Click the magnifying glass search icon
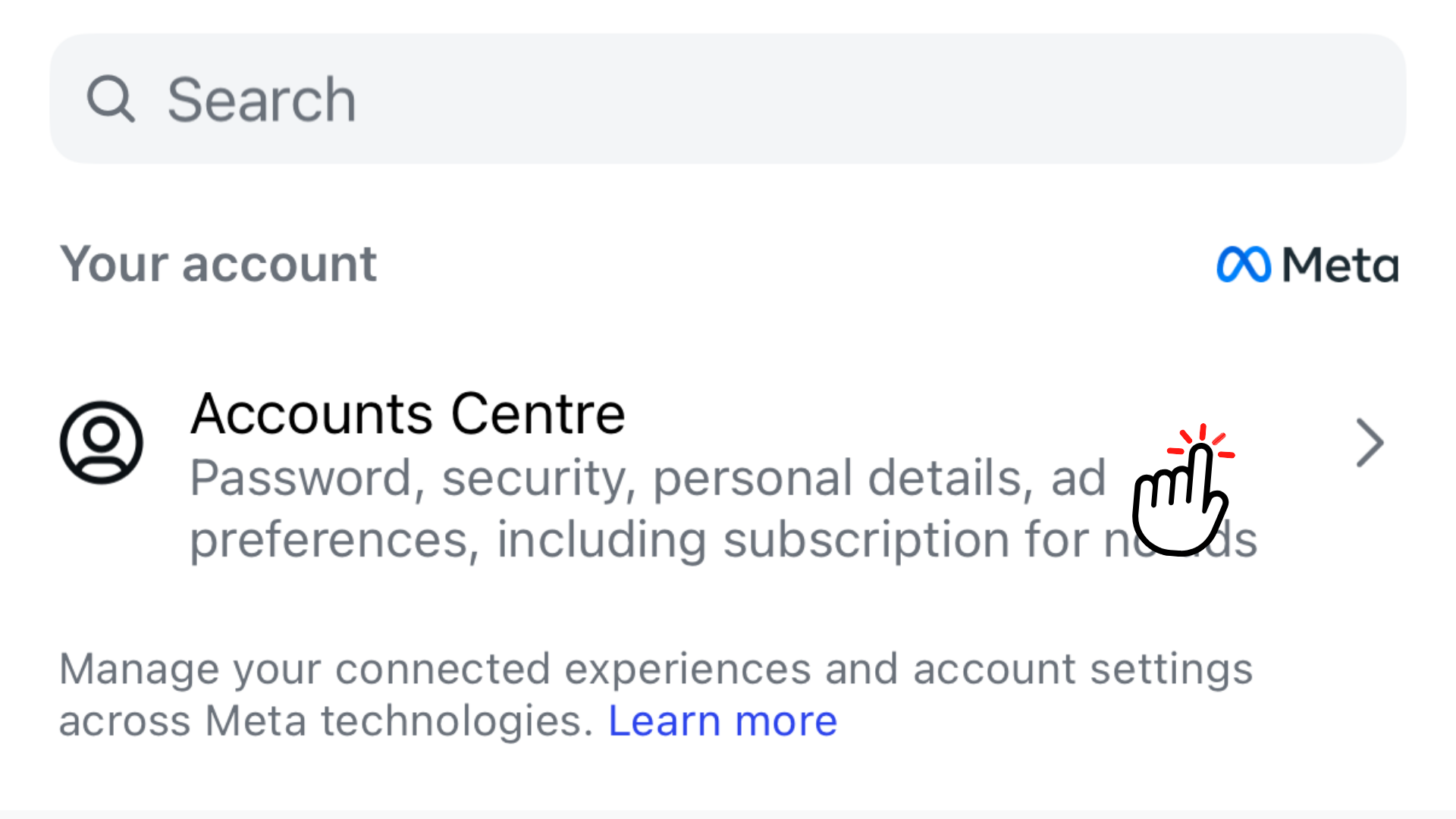The width and height of the screenshot is (1456, 819). coord(111,99)
